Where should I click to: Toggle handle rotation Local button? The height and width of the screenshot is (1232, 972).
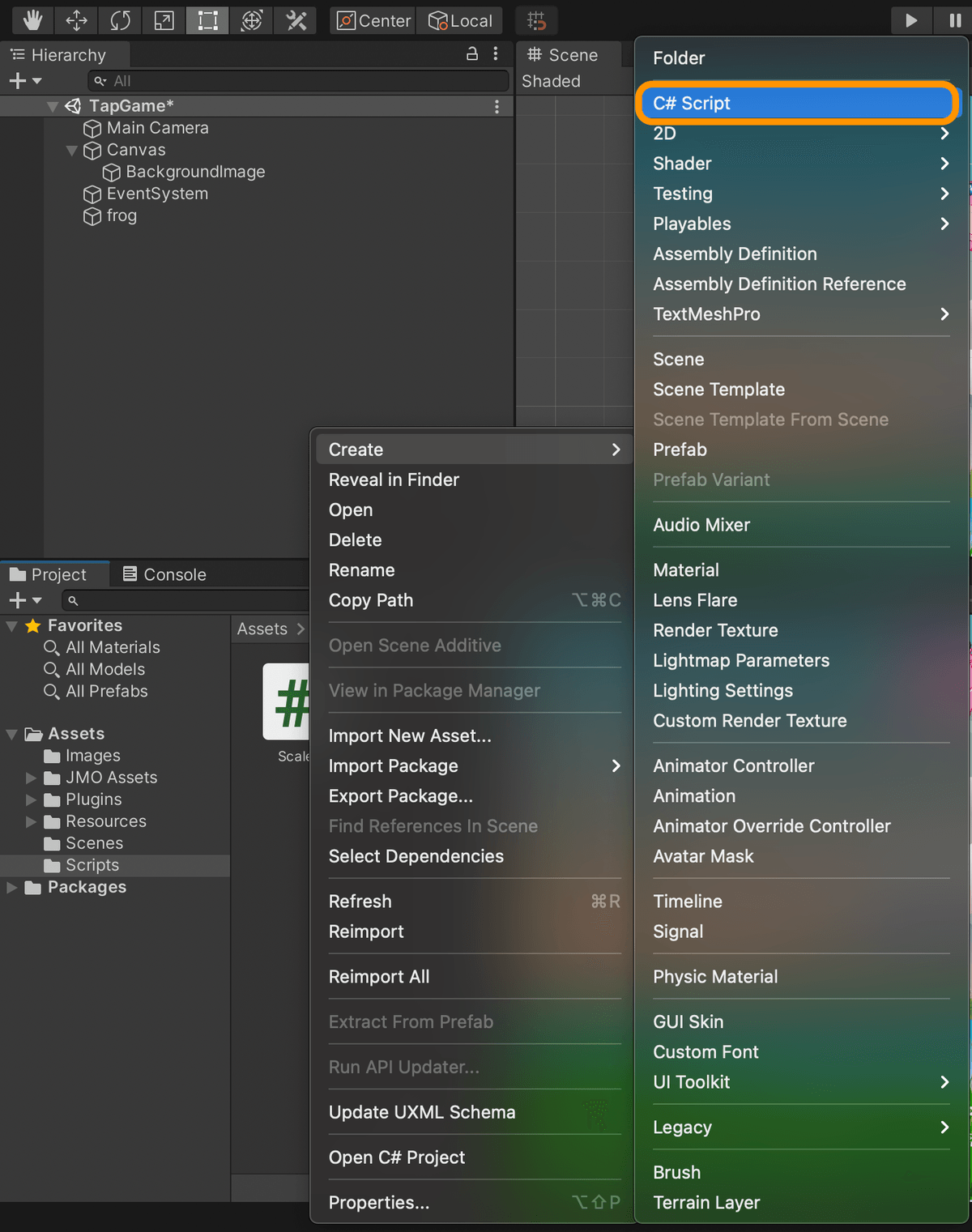tap(461, 20)
